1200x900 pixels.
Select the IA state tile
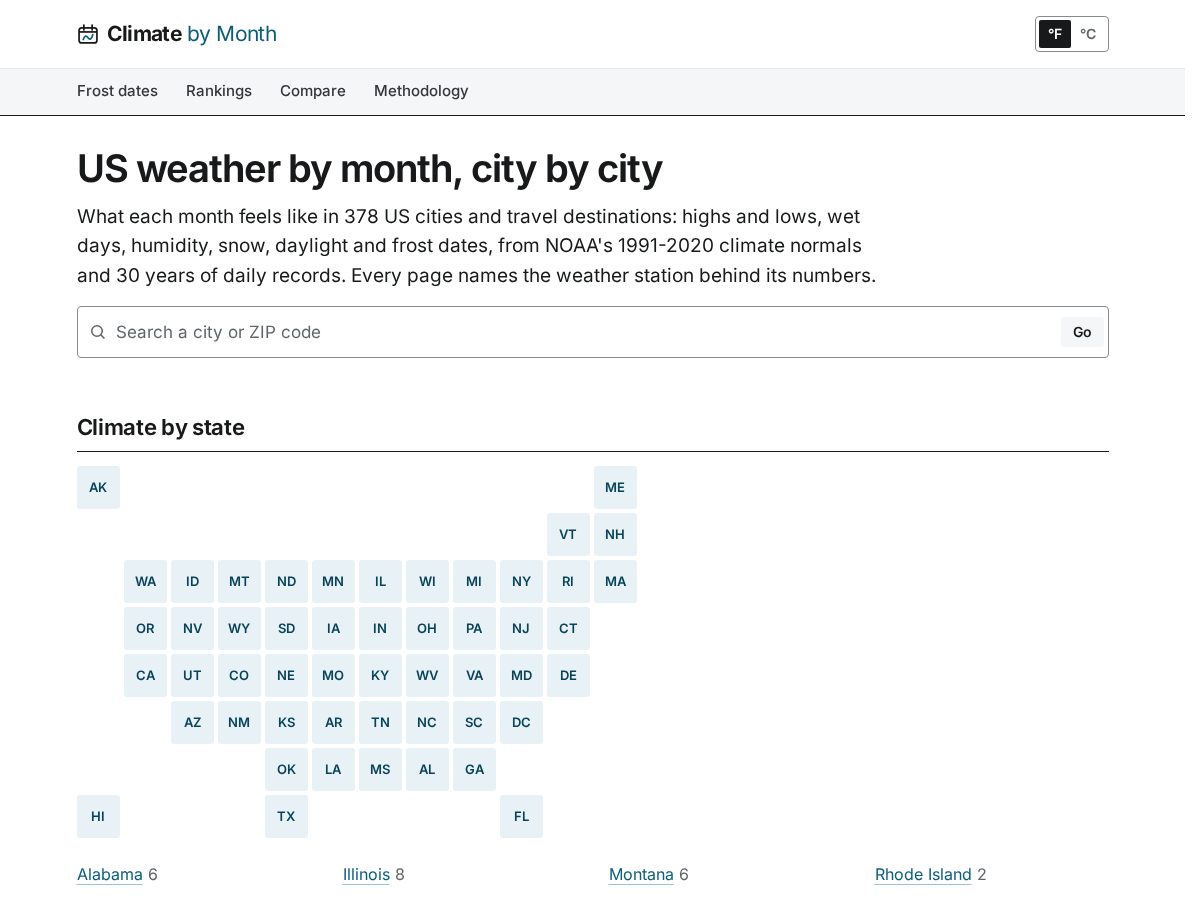pos(333,629)
